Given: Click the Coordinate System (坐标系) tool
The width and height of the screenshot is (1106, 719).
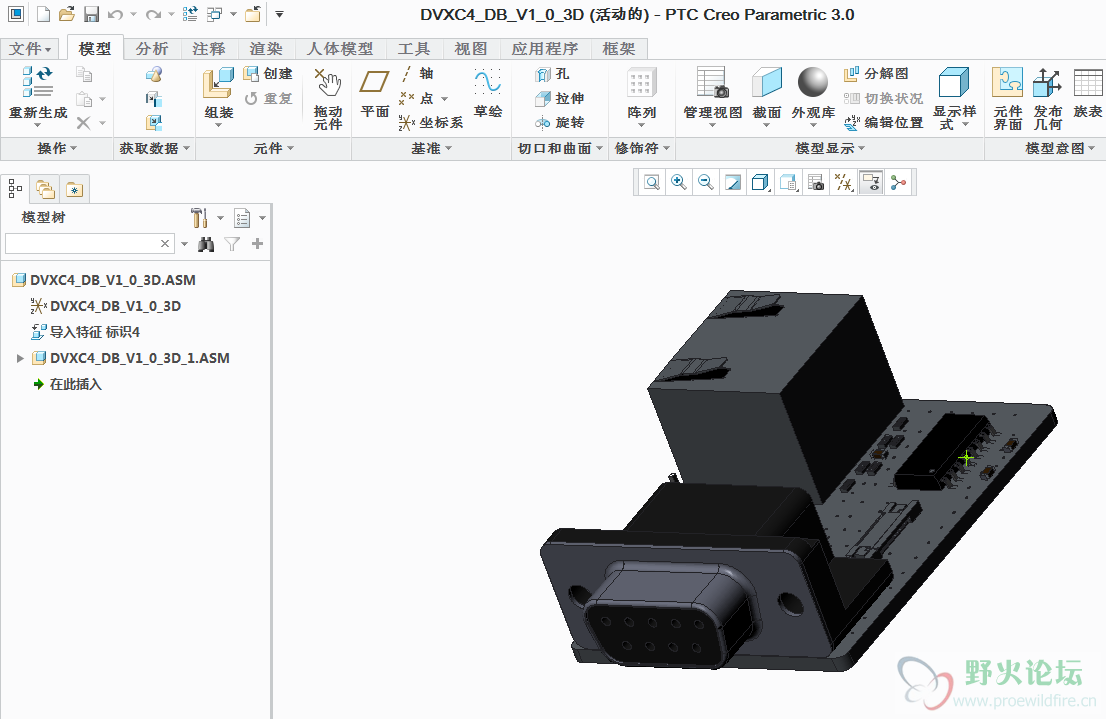Looking at the screenshot, I should click(x=431, y=123).
